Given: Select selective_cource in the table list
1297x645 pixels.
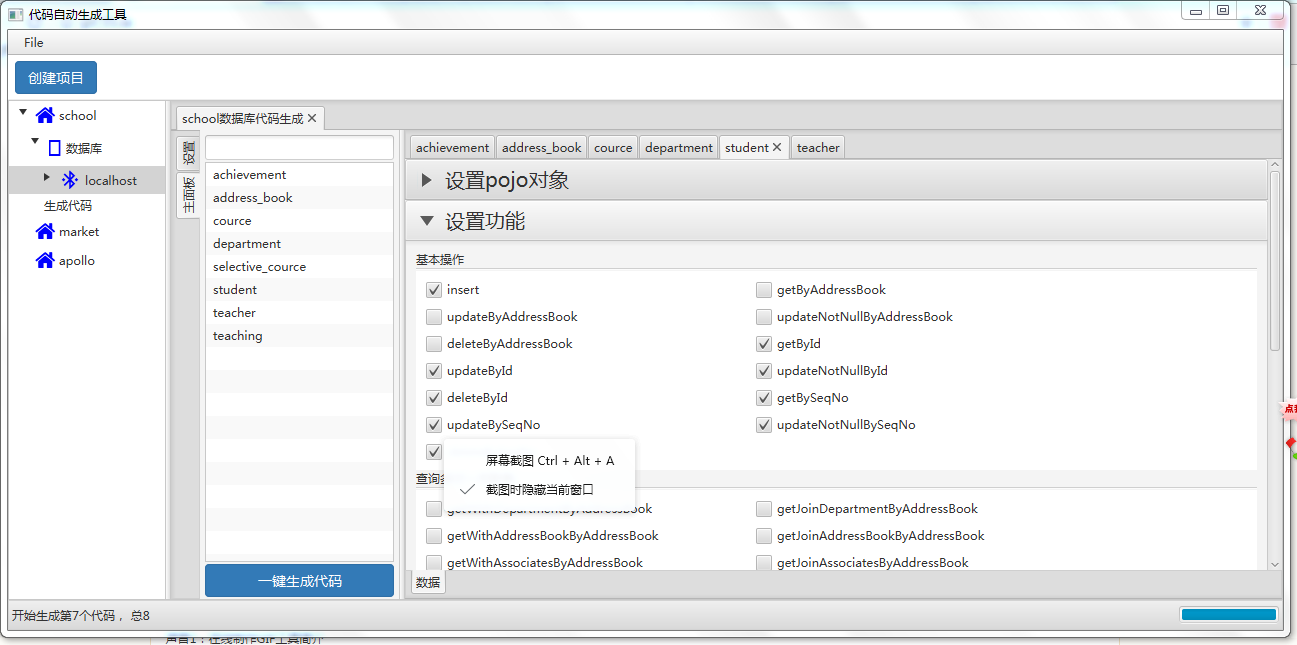Looking at the screenshot, I should pos(299,267).
